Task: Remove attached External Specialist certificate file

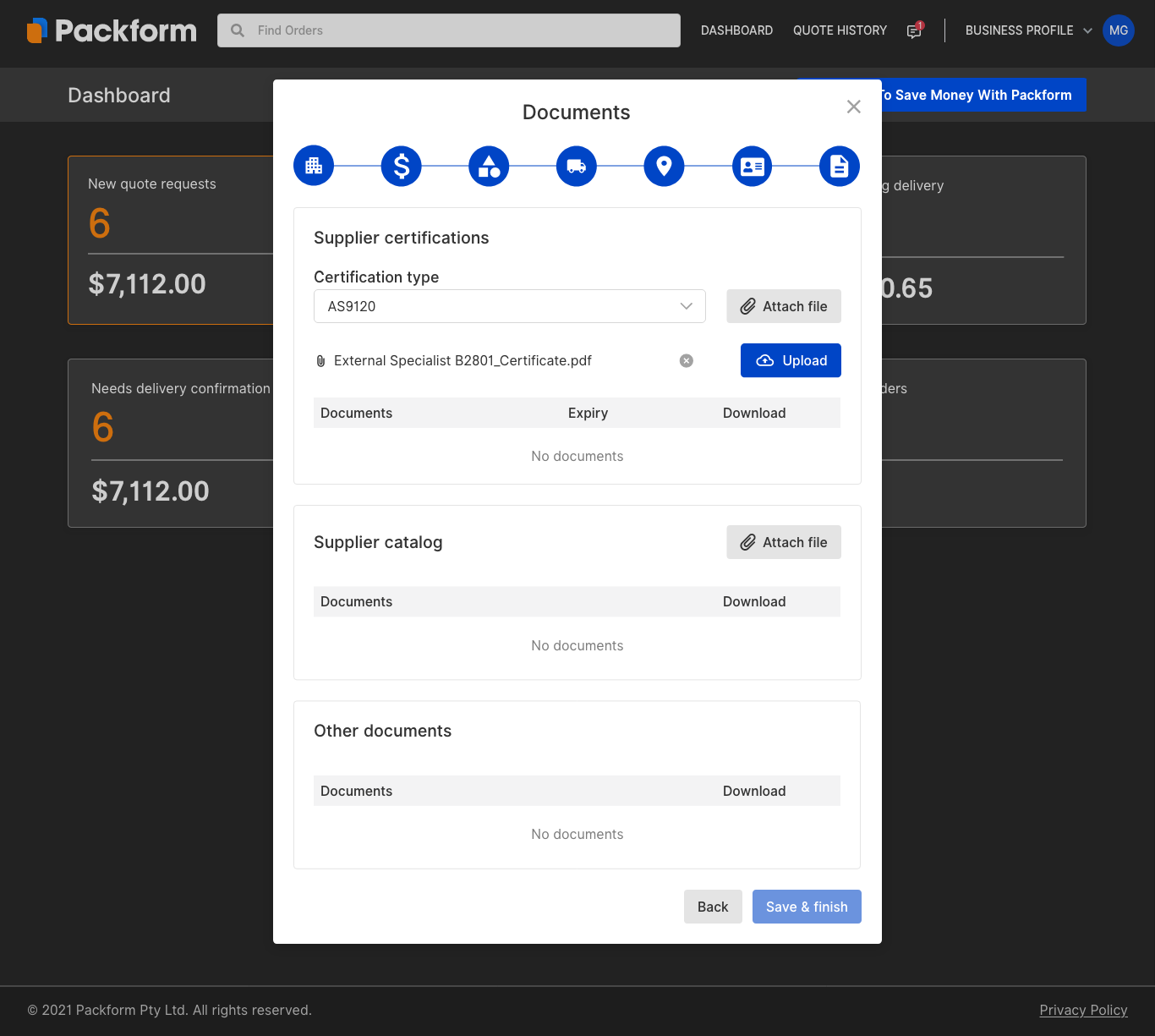Action: point(687,361)
